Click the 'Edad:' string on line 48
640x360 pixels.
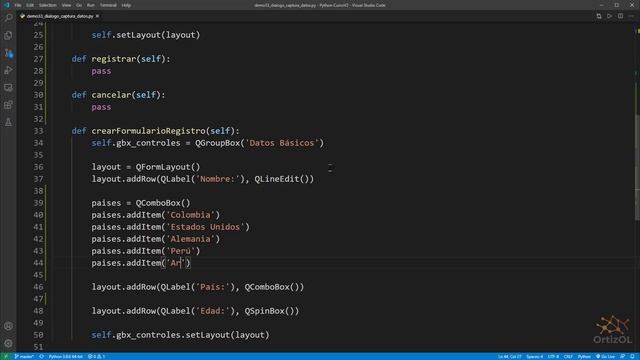point(213,311)
